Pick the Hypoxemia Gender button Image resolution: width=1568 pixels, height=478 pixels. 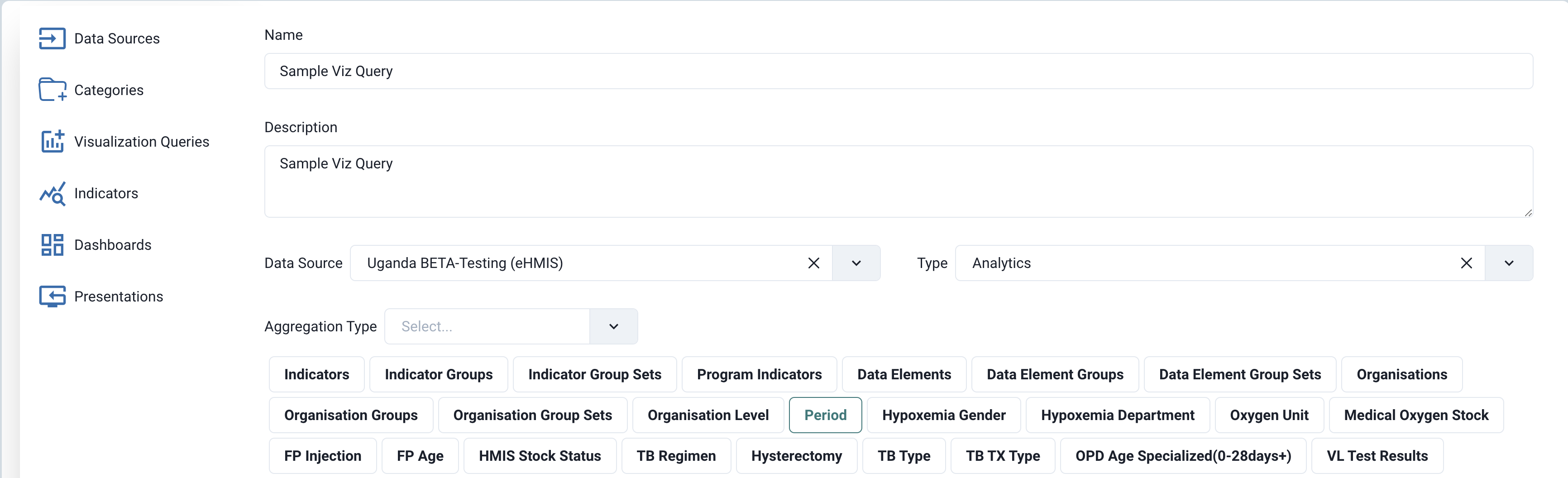(x=943, y=415)
